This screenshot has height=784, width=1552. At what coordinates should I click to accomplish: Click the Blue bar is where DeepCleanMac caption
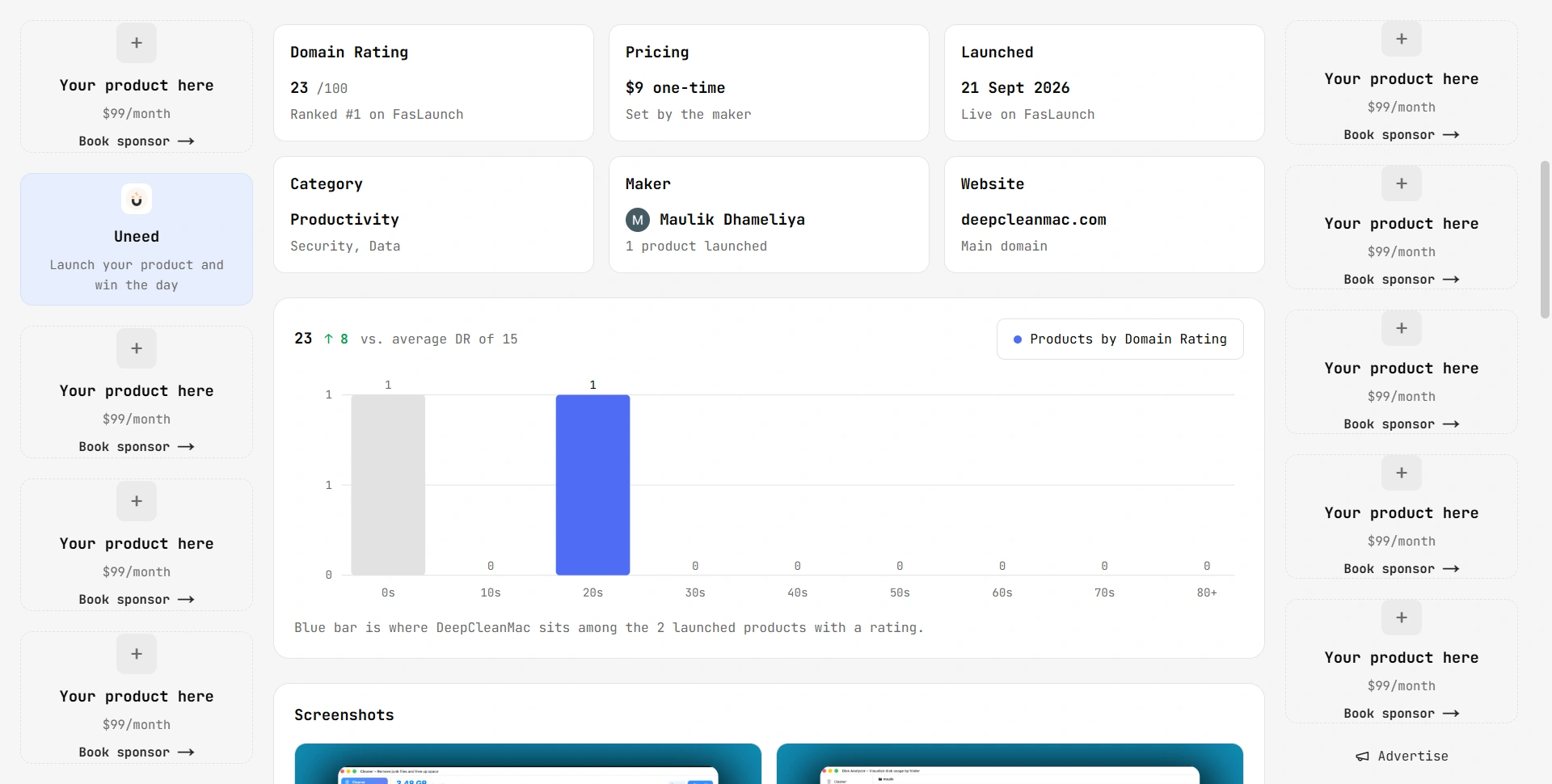tap(609, 628)
